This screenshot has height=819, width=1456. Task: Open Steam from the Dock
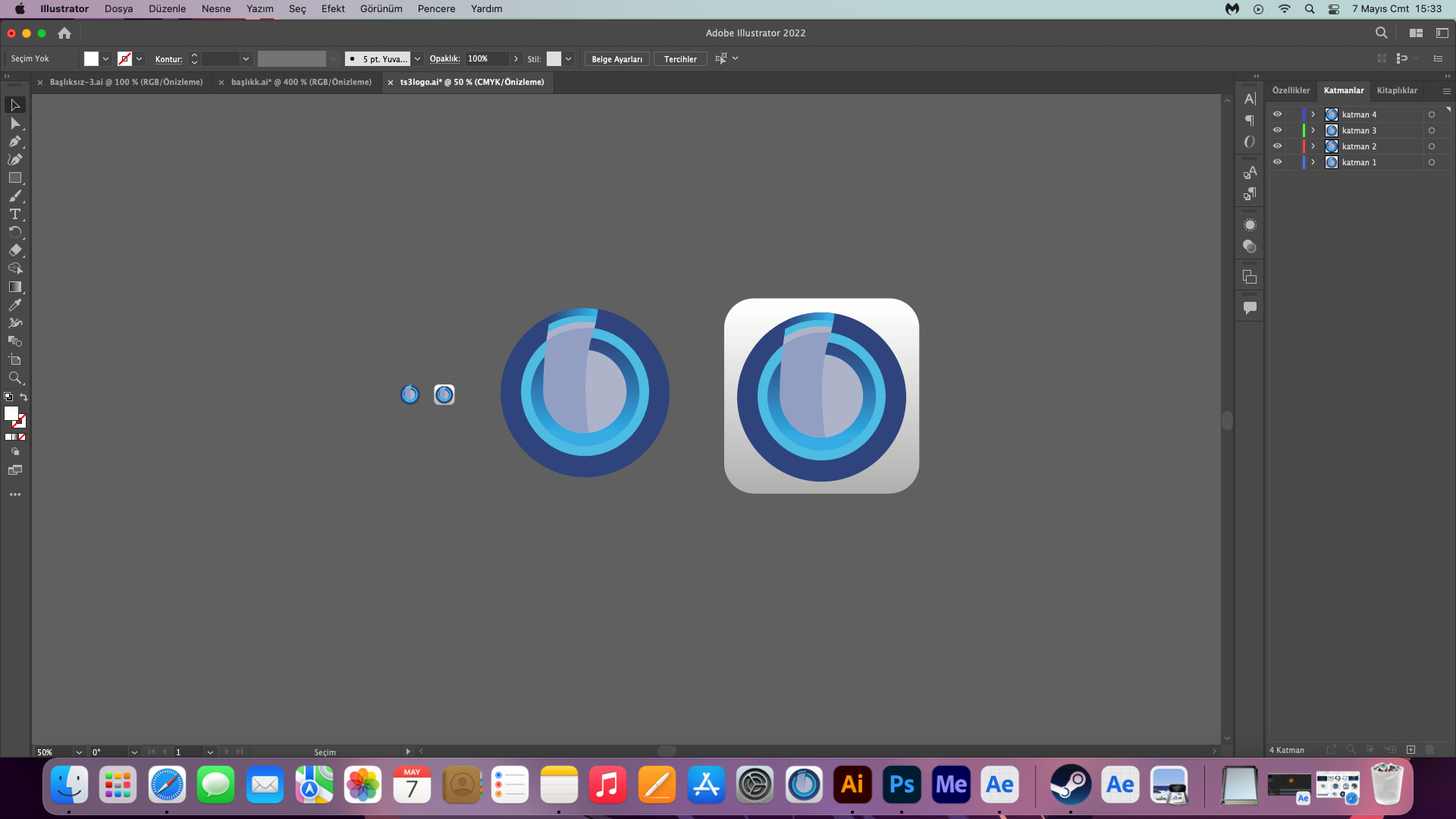1070,784
